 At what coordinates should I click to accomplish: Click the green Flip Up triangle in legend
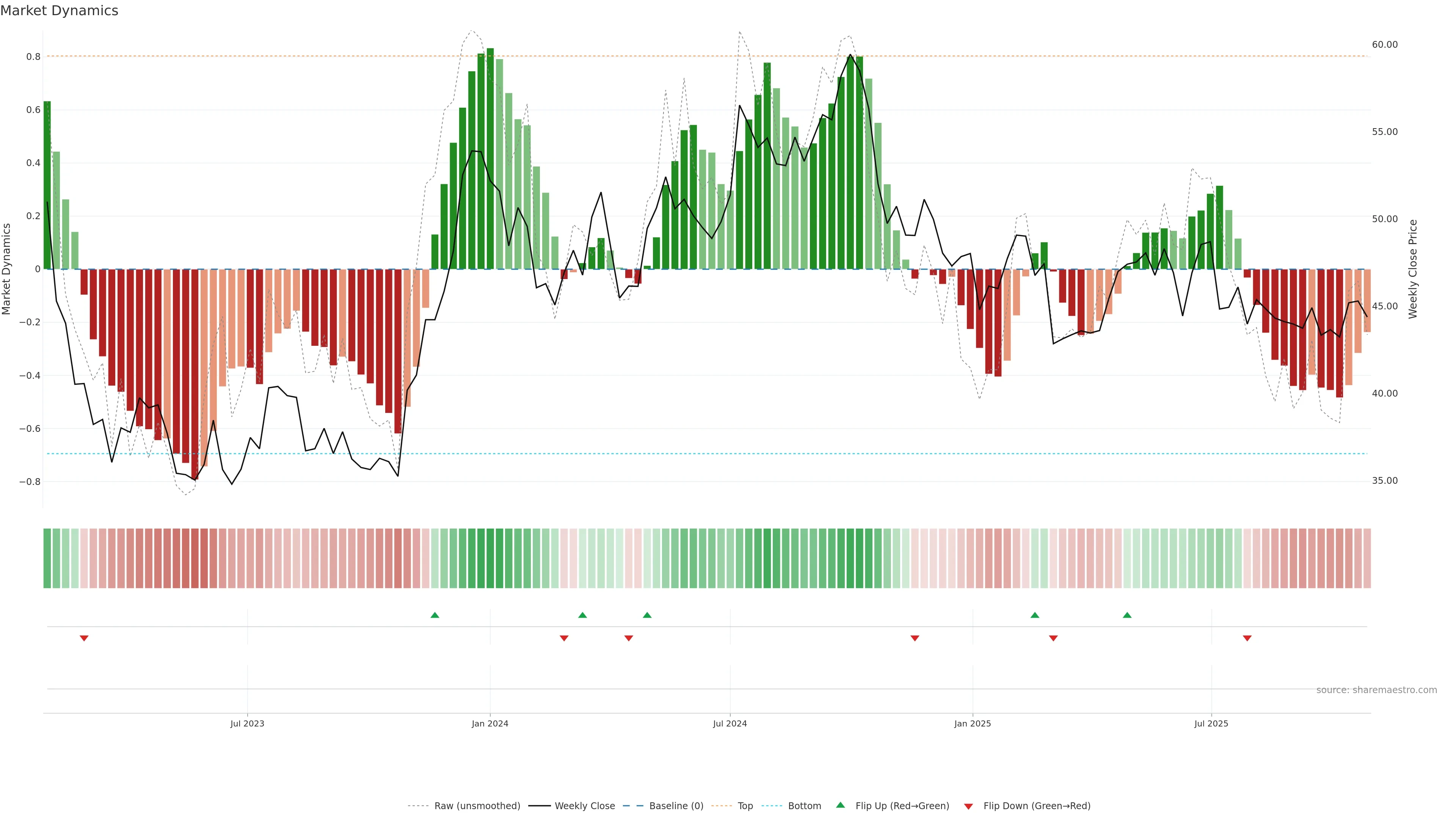point(841,805)
